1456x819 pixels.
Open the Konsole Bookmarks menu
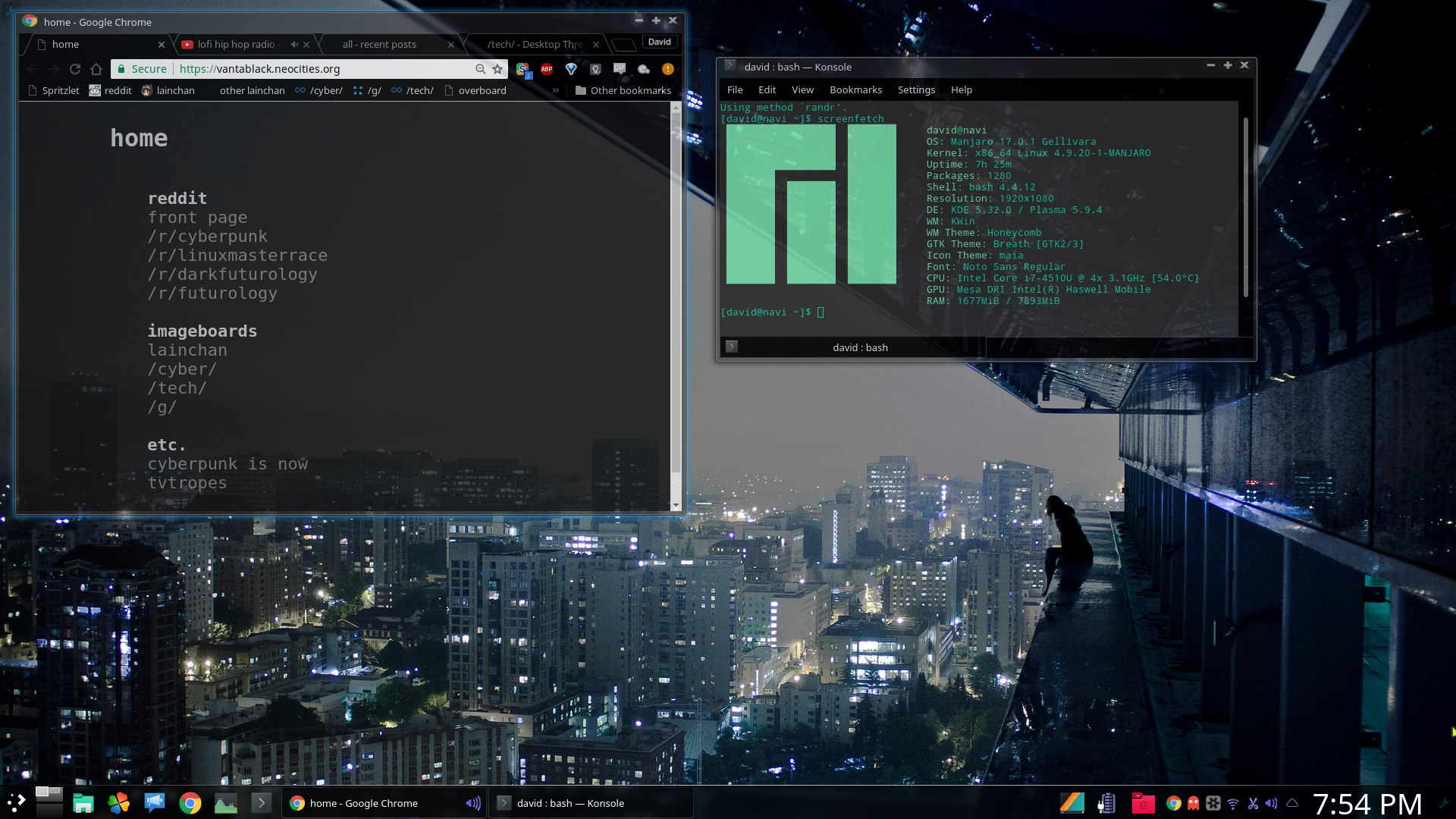tap(855, 89)
